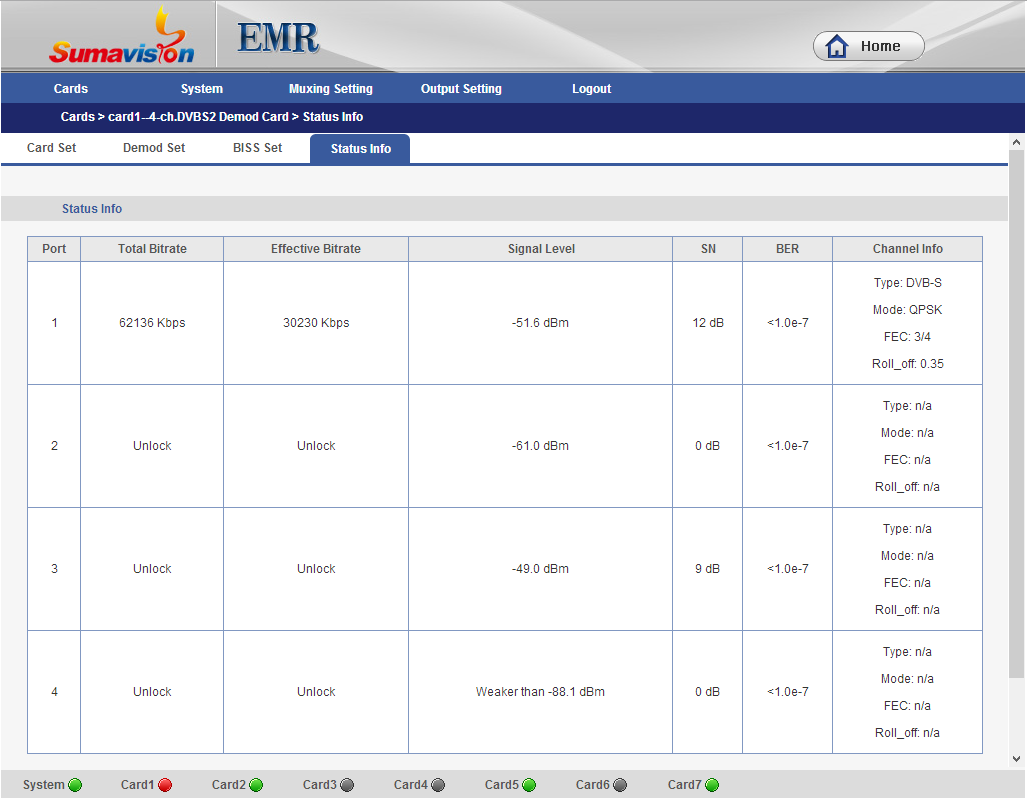Open the Output Setting menu
The image size is (1027, 798).
click(461, 88)
